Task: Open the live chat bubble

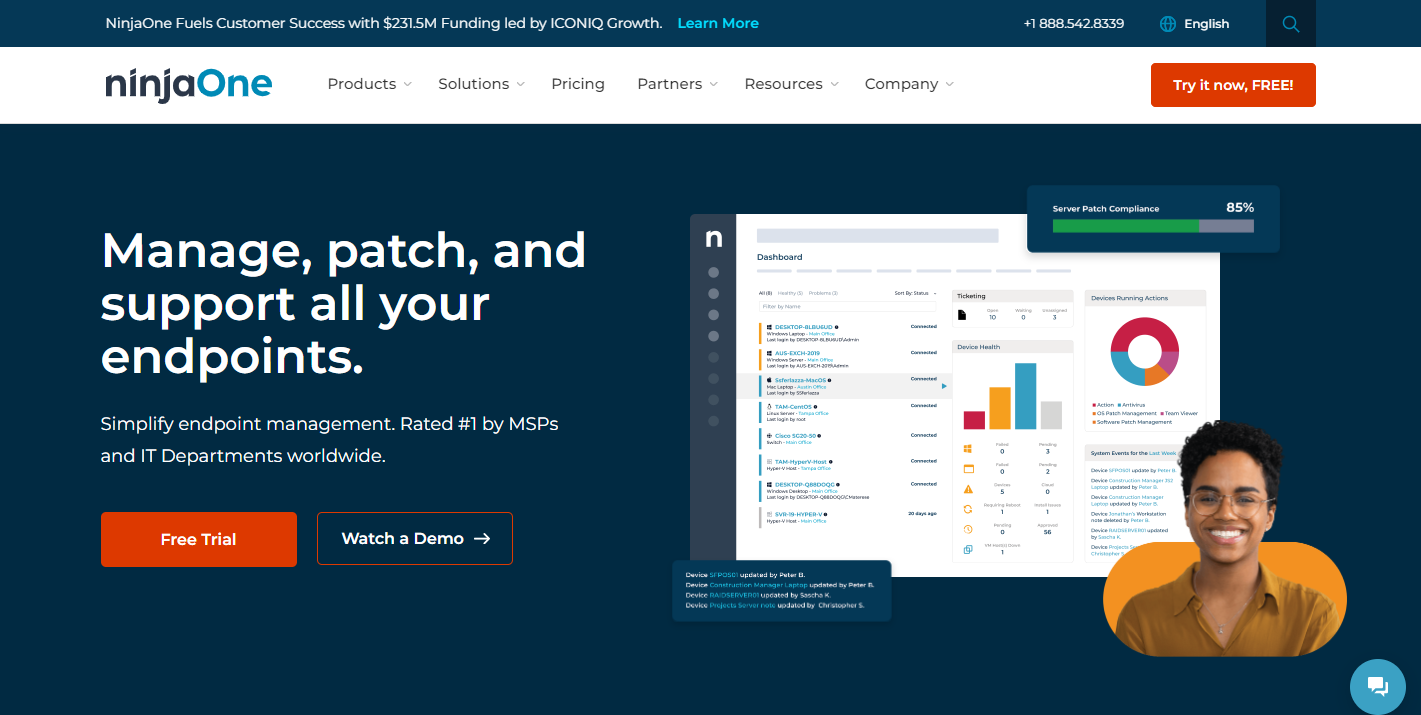Action: pos(1378,686)
